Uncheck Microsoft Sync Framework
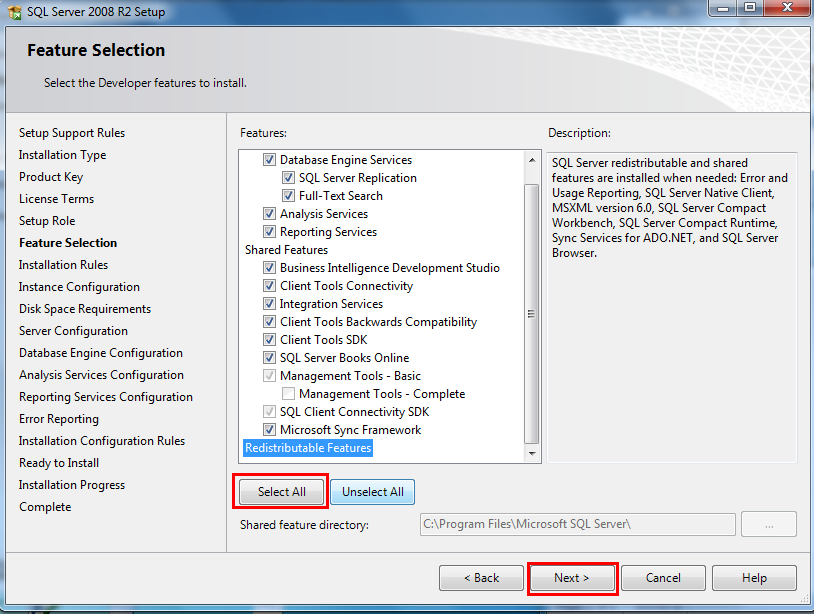 pos(269,430)
